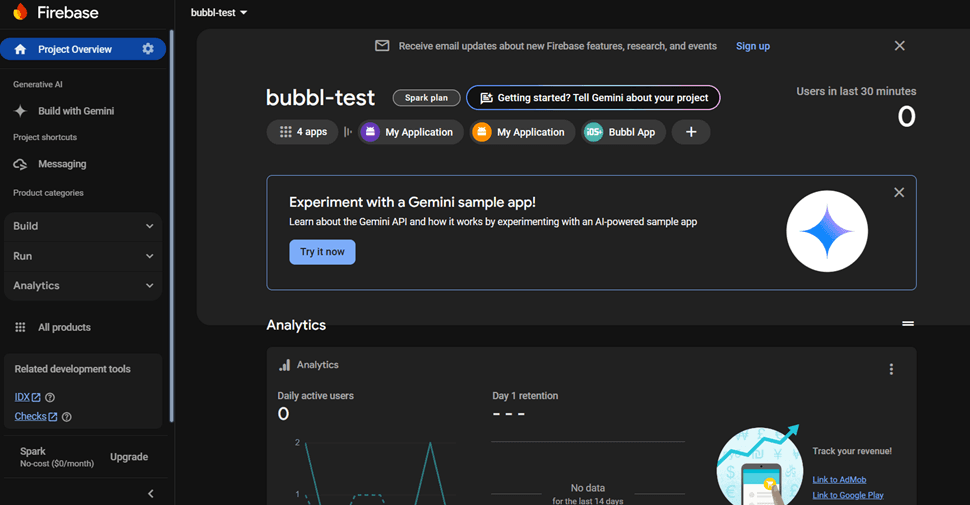970x505 pixels.
Task: Click the sidebar vertical scrollbar
Action: 171,226
